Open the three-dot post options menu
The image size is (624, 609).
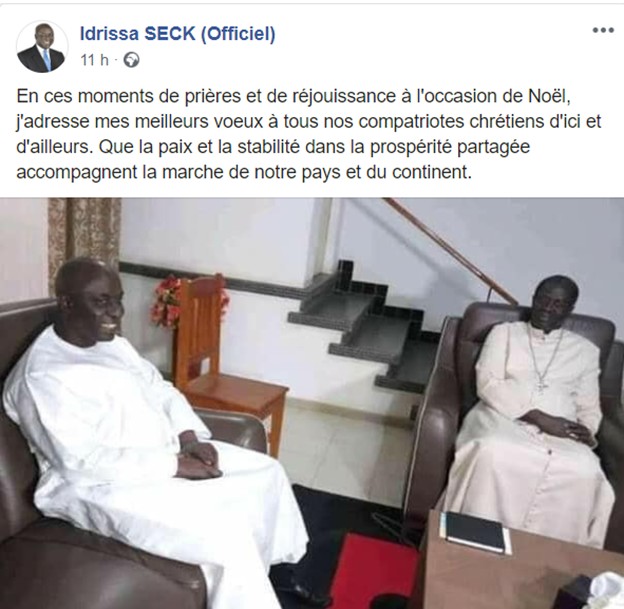tap(603, 30)
